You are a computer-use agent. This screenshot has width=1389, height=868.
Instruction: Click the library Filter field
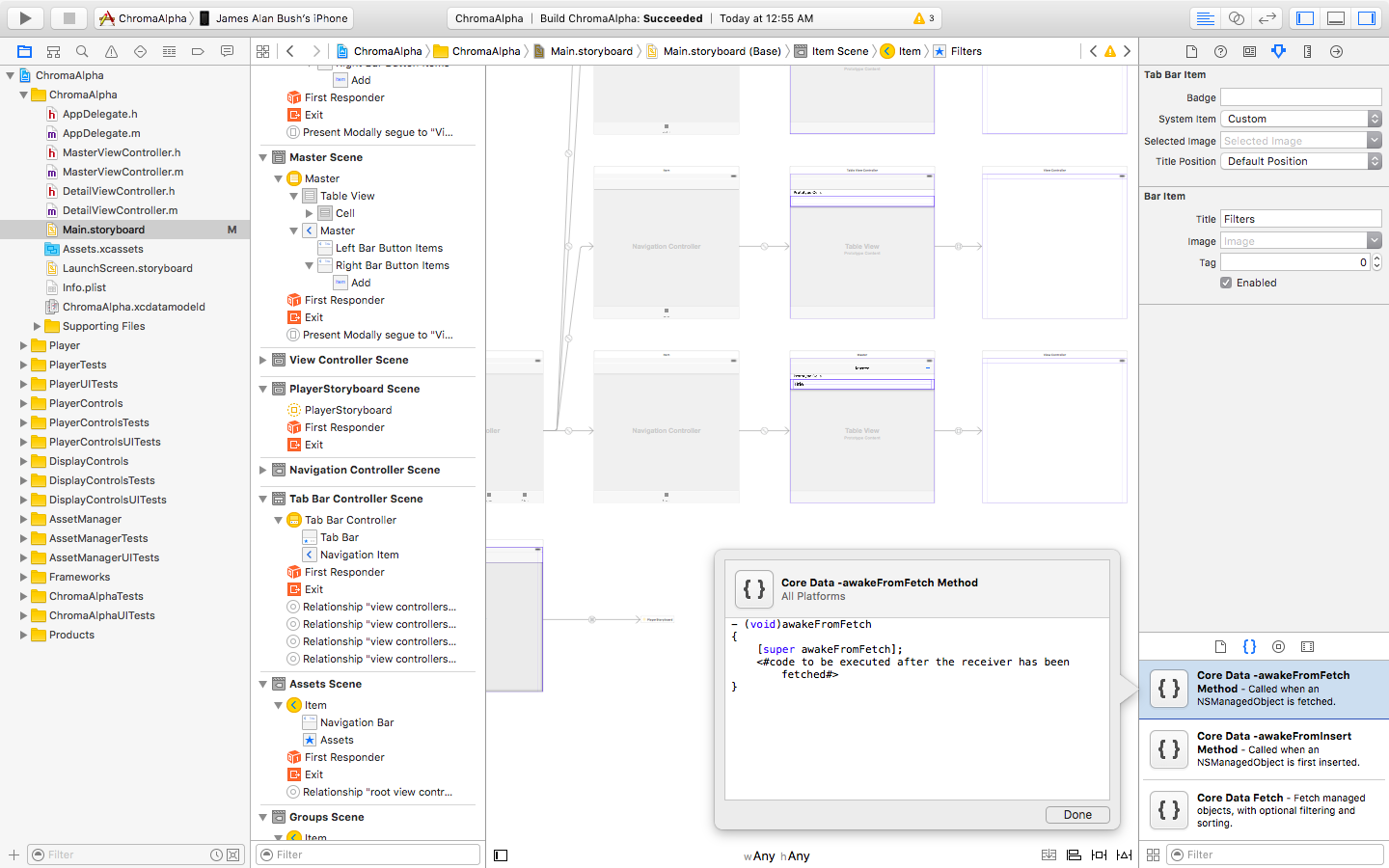(x=1275, y=854)
